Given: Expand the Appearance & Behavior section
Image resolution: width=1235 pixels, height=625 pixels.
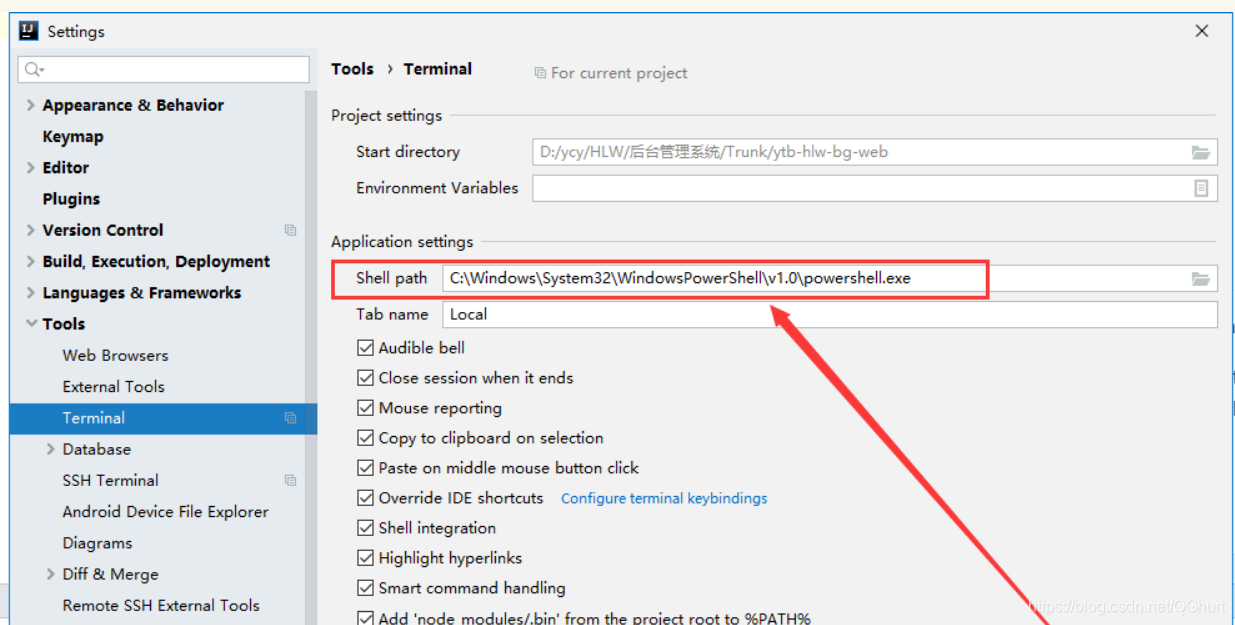Looking at the screenshot, I should (x=31, y=105).
